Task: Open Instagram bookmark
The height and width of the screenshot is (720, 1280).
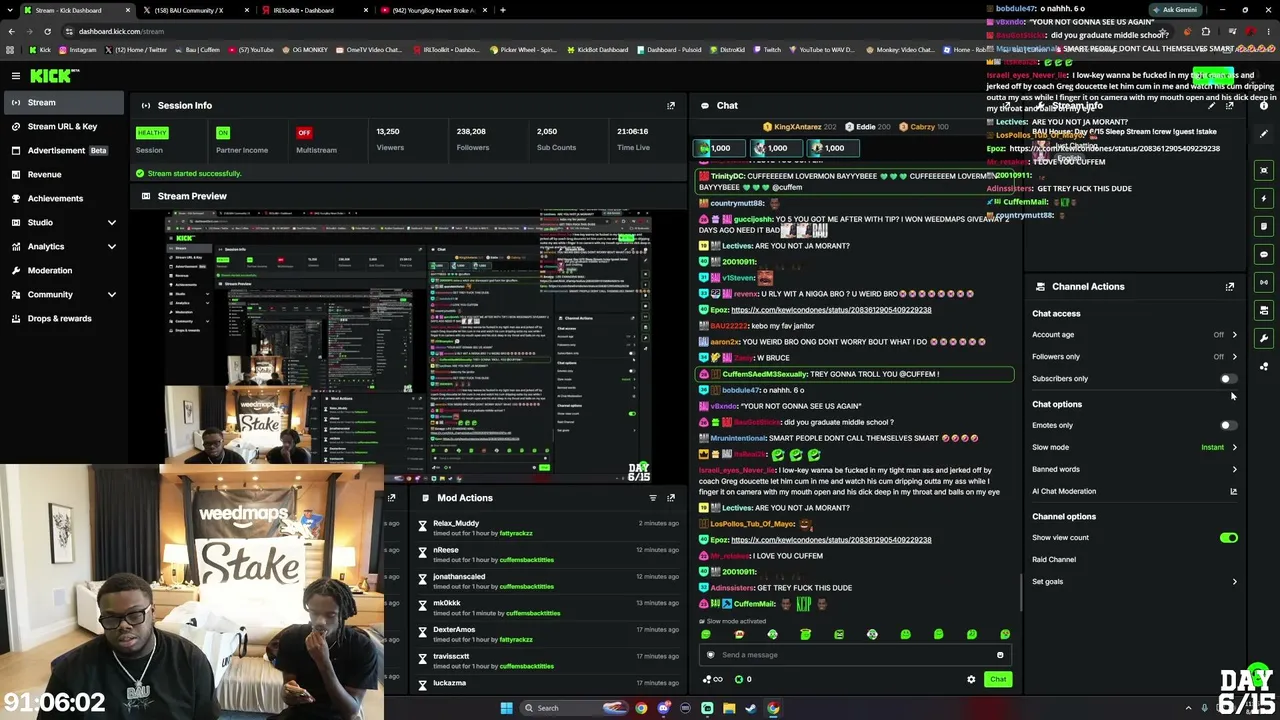Action: [77, 49]
